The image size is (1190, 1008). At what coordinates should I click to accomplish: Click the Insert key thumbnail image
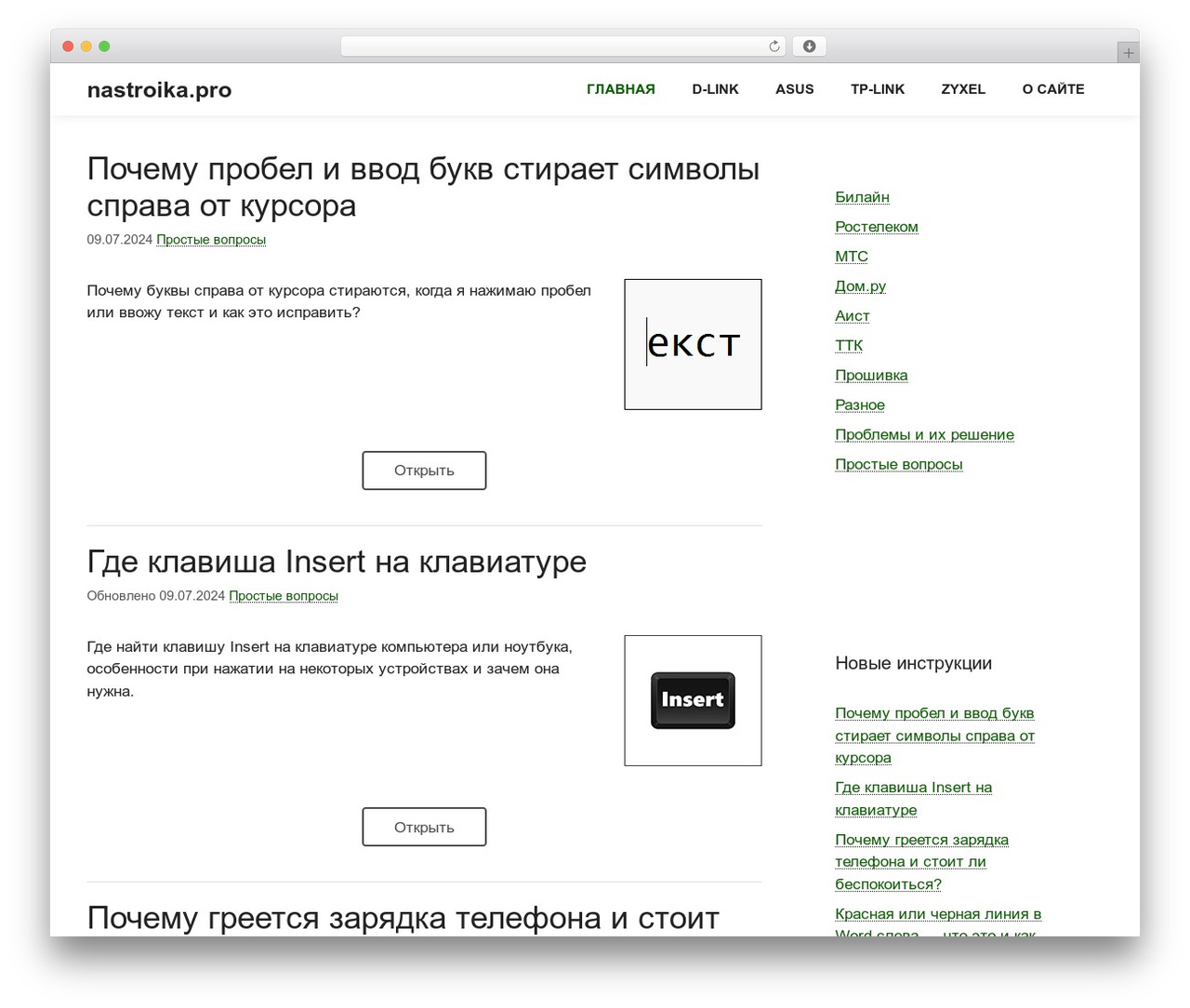tap(693, 700)
